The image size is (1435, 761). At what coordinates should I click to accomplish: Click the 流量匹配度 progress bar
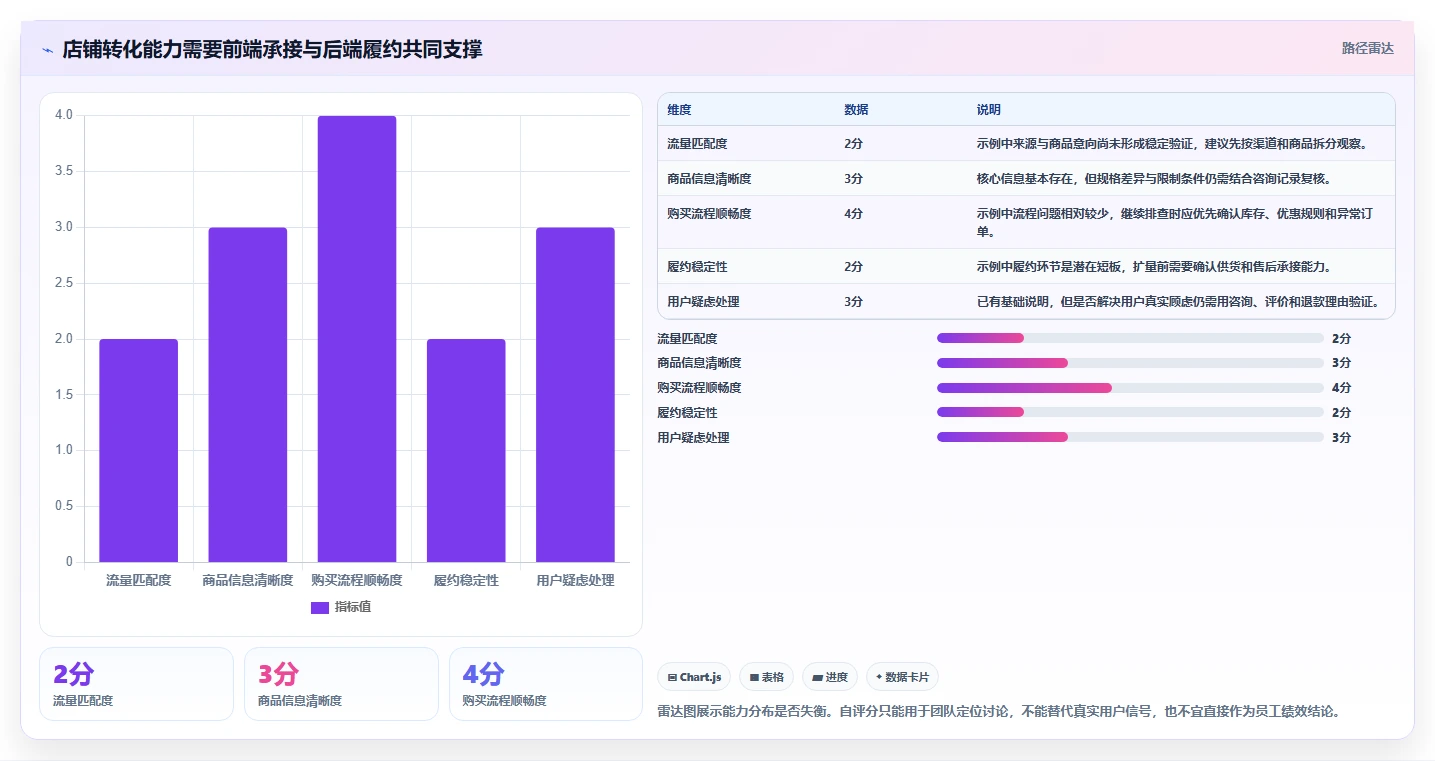[x=1130, y=338]
